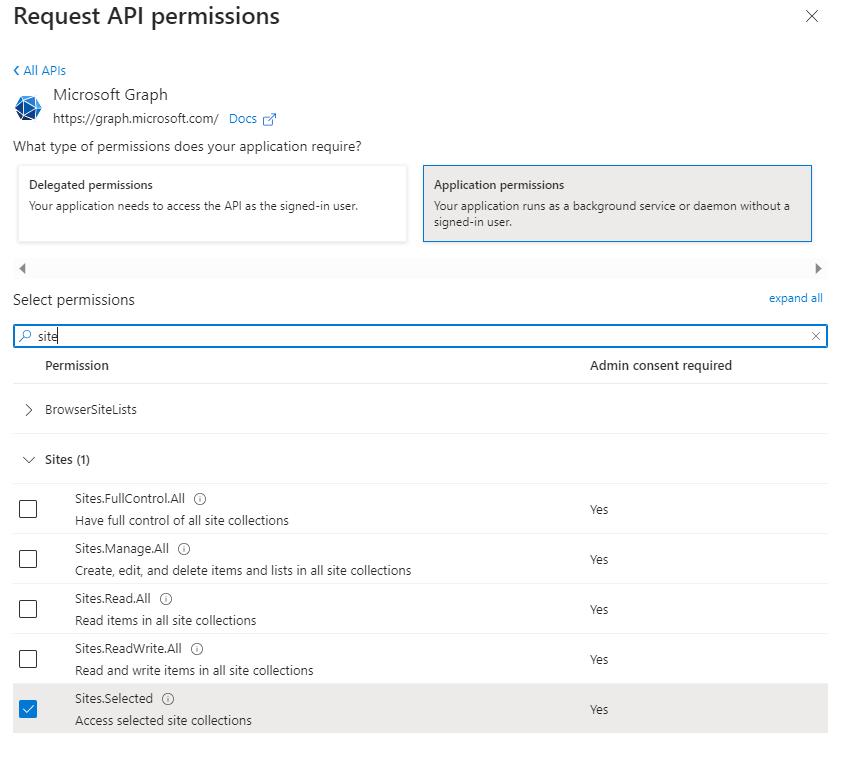Show info for Sites.Read.All

tap(166, 599)
